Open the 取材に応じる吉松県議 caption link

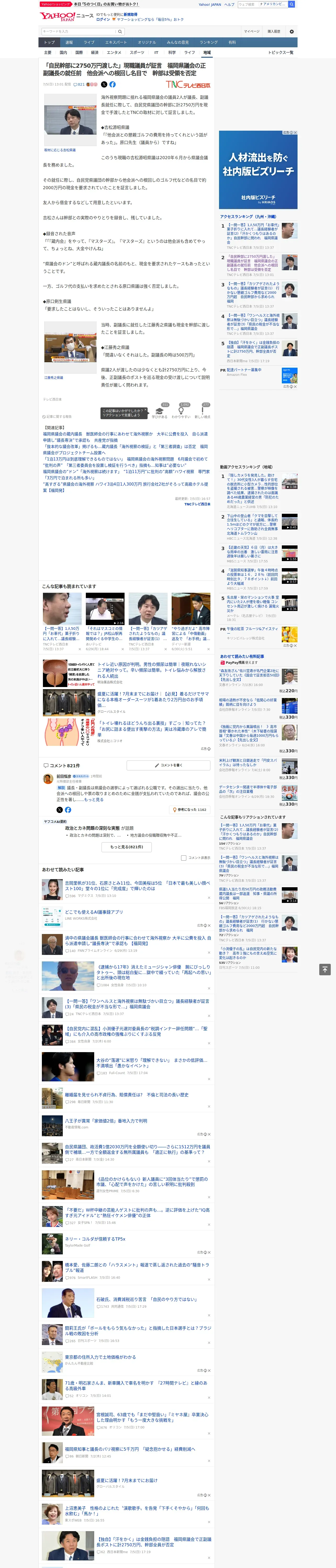[x=60, y=150]
